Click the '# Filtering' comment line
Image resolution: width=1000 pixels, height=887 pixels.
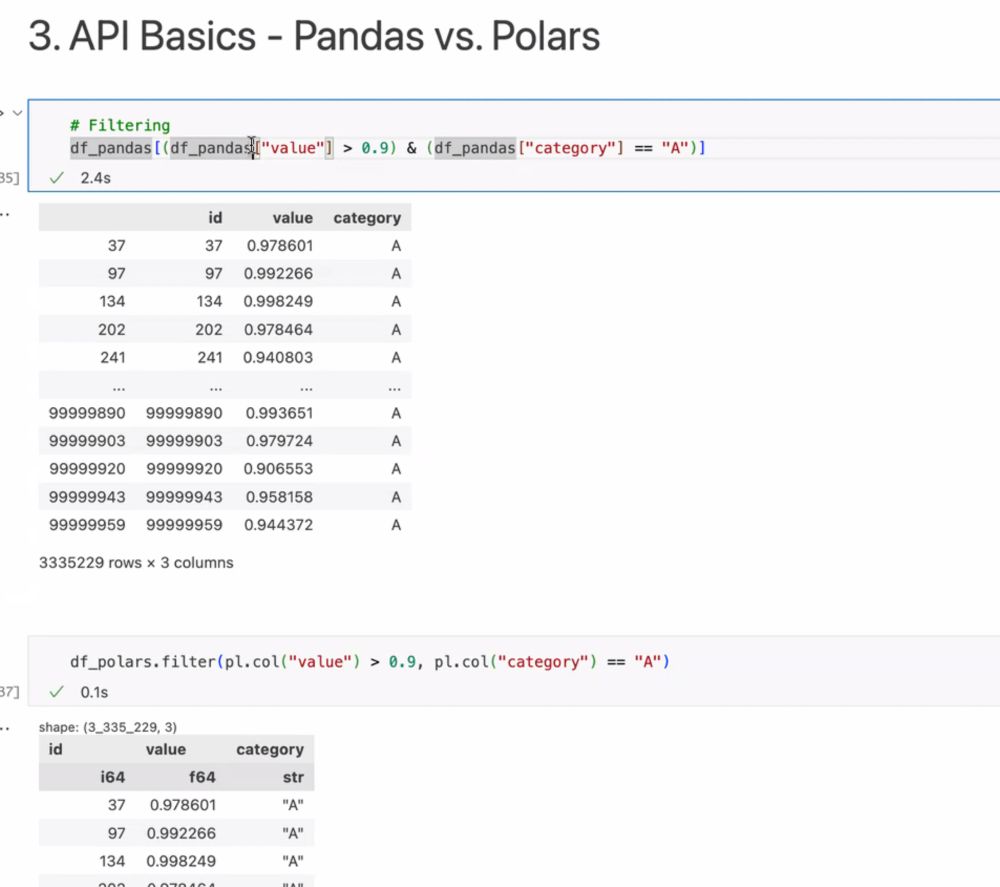pos(120,125)
